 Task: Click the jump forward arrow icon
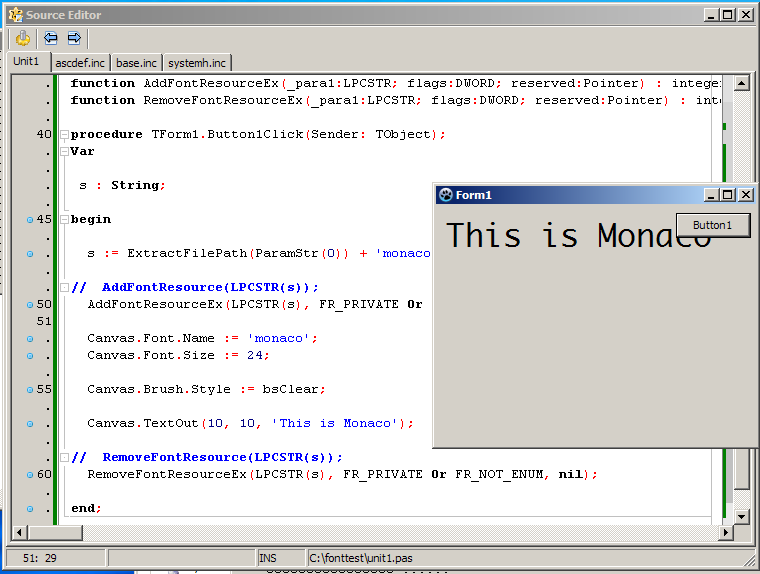[x=74, y=39]
